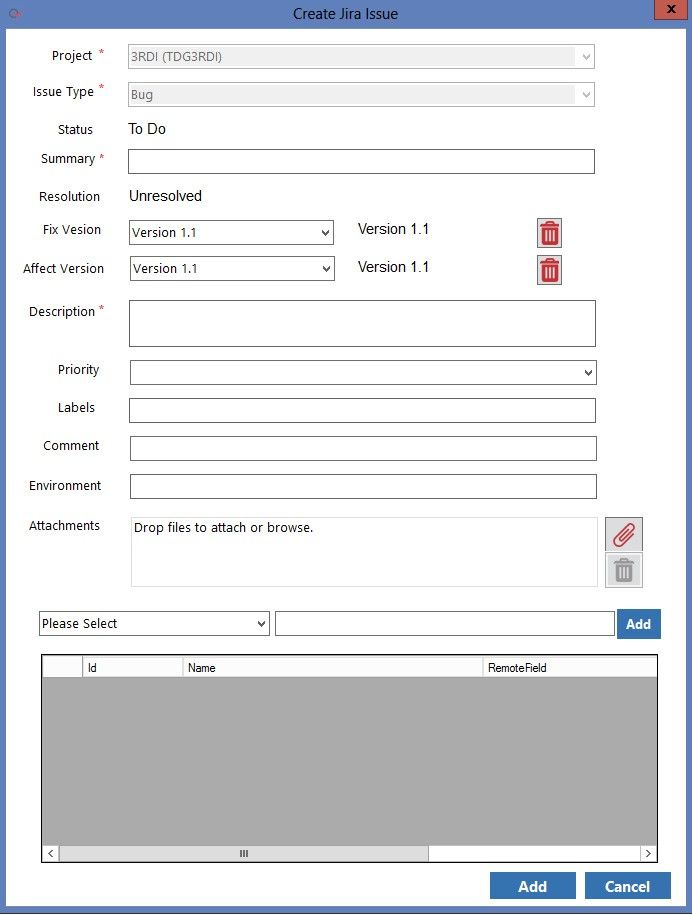
Task: Remove the Affect Version entry via trash icon
Action: coord(549,270)
